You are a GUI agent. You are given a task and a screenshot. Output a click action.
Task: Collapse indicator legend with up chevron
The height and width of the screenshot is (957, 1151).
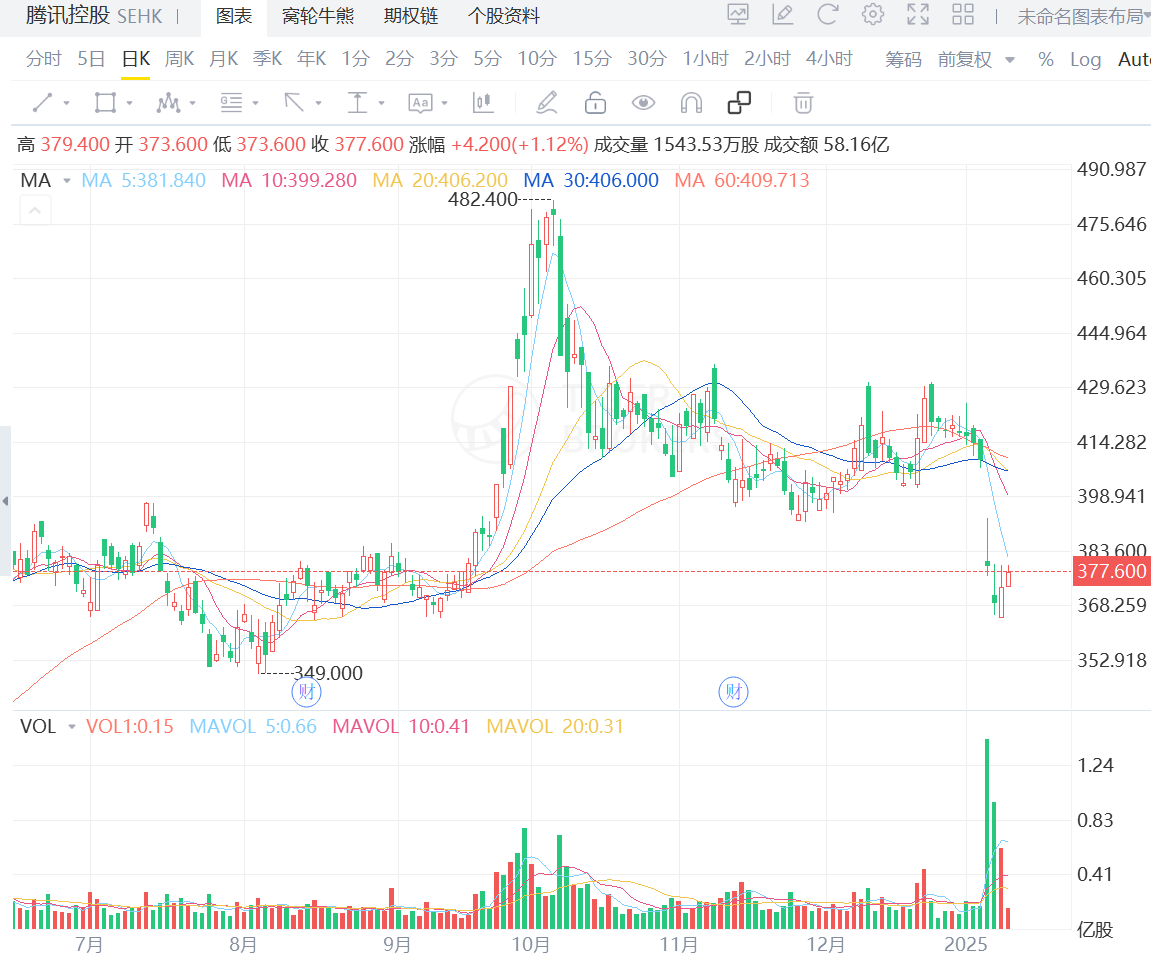coord(35,211)
